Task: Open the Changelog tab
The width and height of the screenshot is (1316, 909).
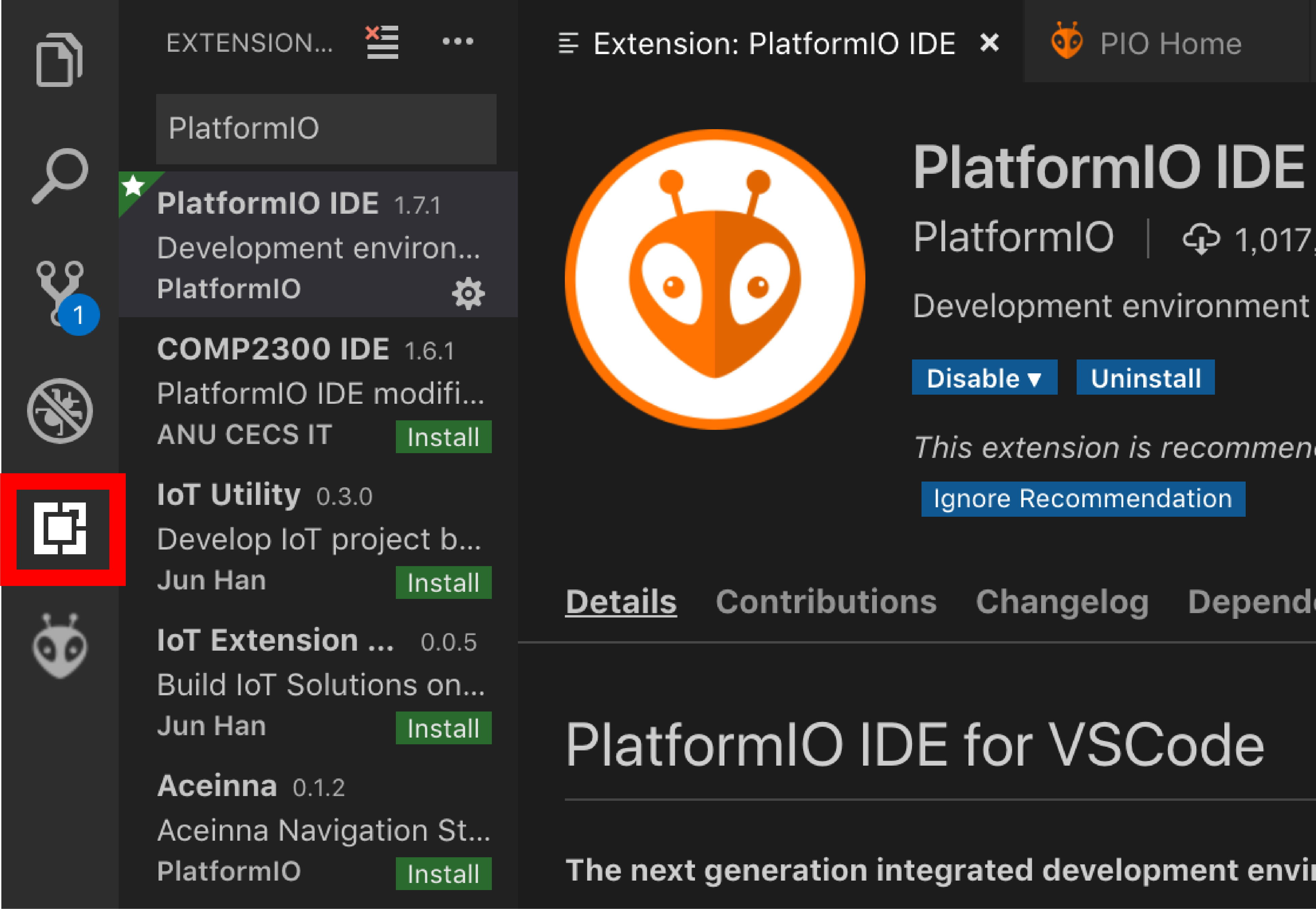Action: 1061,602
